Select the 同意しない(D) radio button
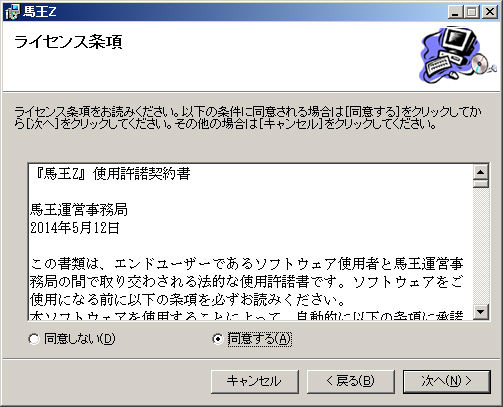Viewport: 503px width, 407px height. [34, 339]
